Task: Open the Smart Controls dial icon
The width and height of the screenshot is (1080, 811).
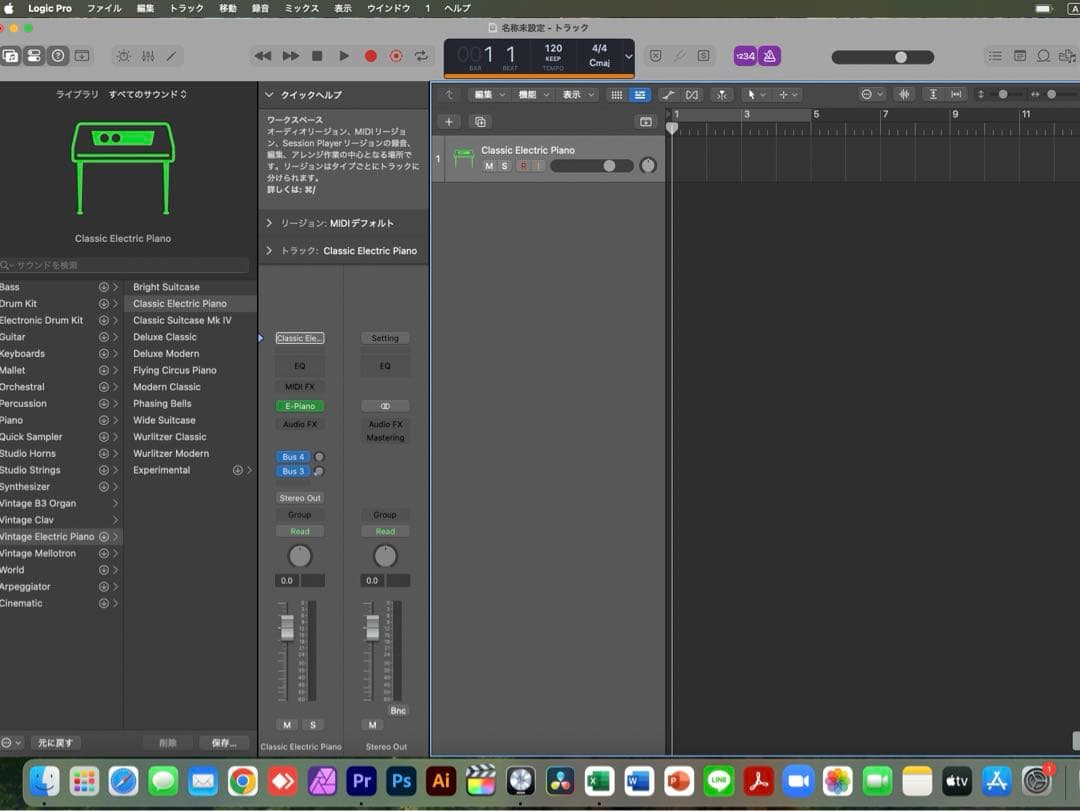Action: pos(123,56)
